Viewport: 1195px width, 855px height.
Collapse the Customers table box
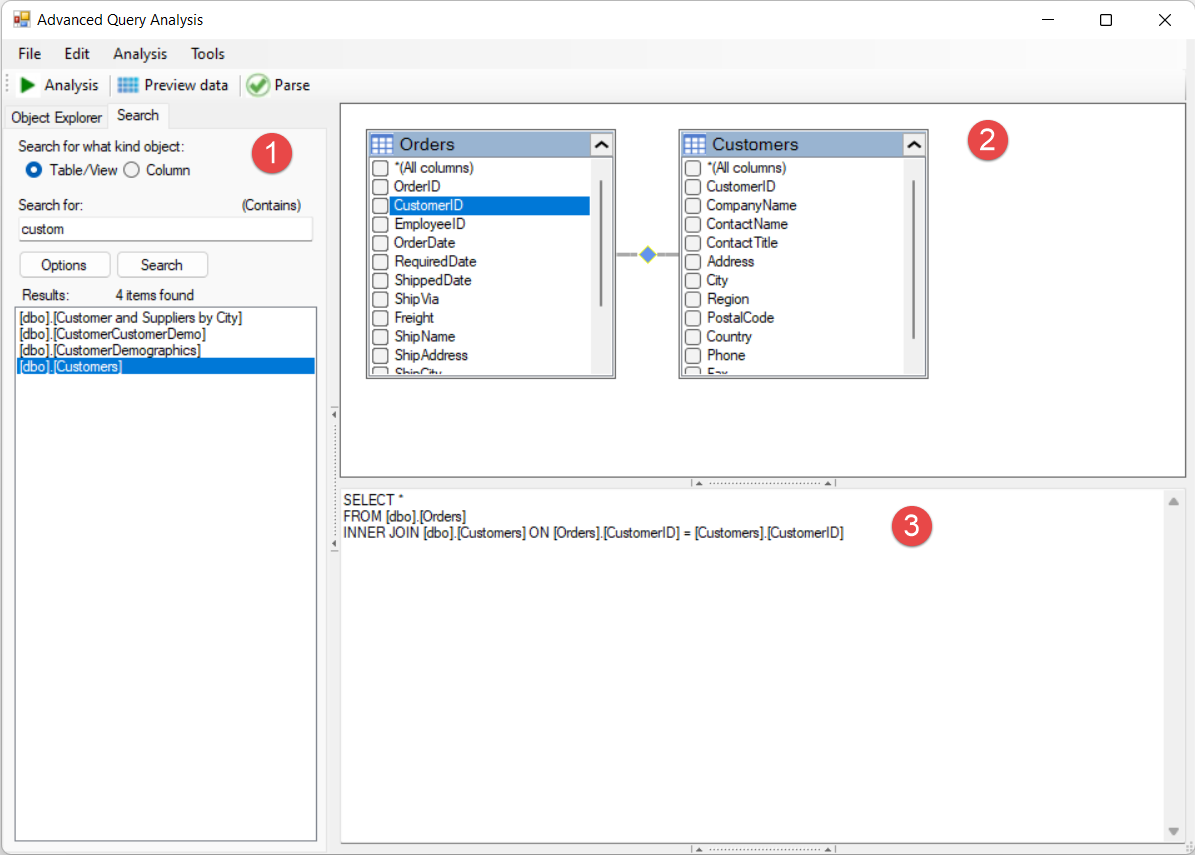pyautogui.click(x=913, y=144)
